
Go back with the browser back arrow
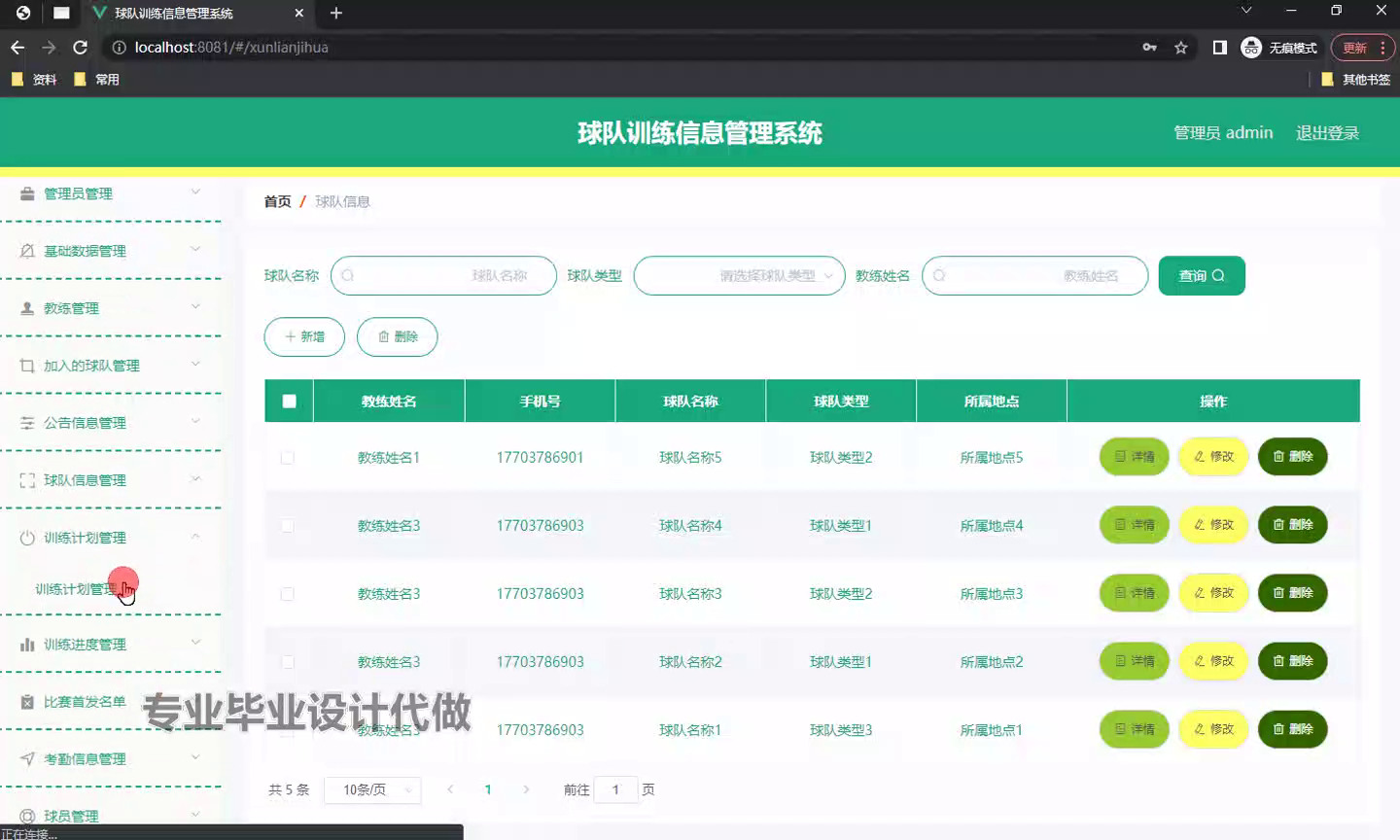tap(17, 47)
